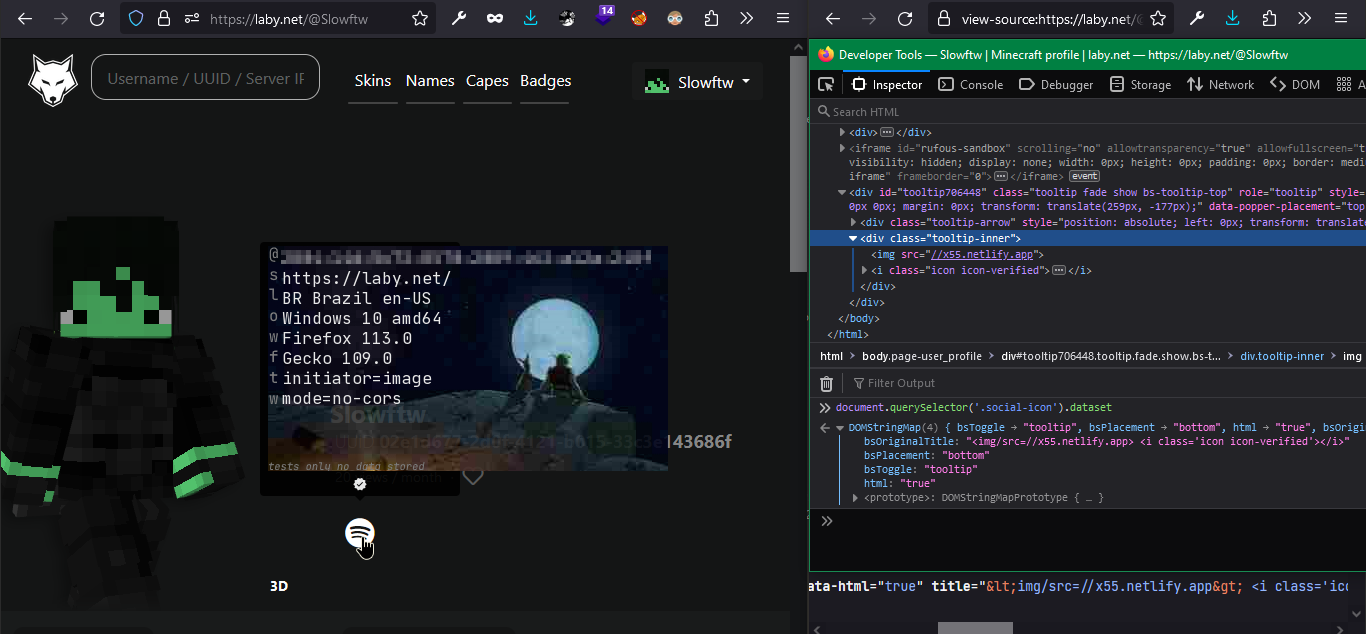Click the view-source horizontal scrollbar thumb

pos(975,628)
